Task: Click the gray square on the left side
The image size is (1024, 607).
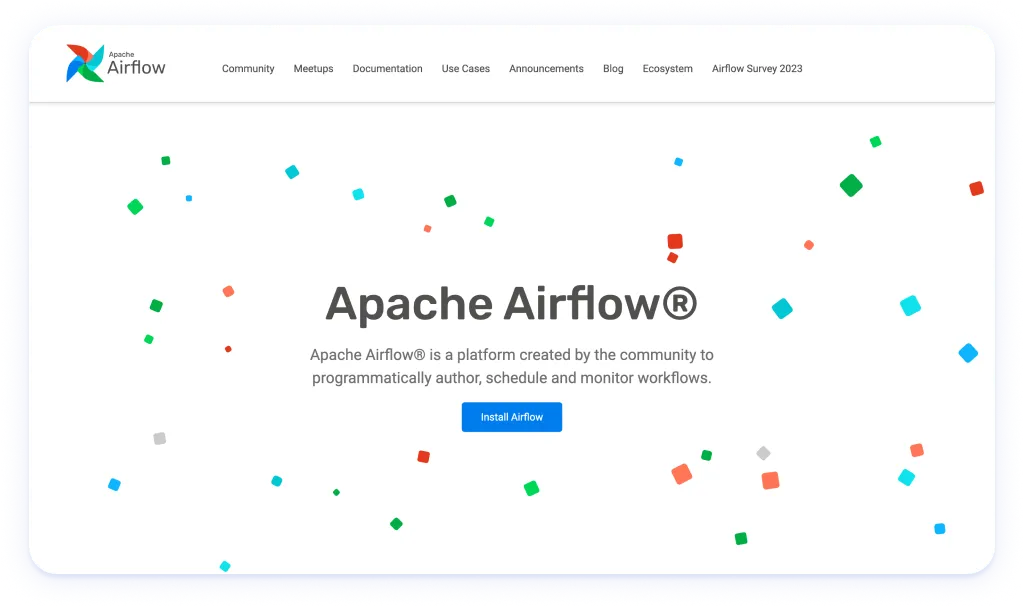Action: click(159, 438)
